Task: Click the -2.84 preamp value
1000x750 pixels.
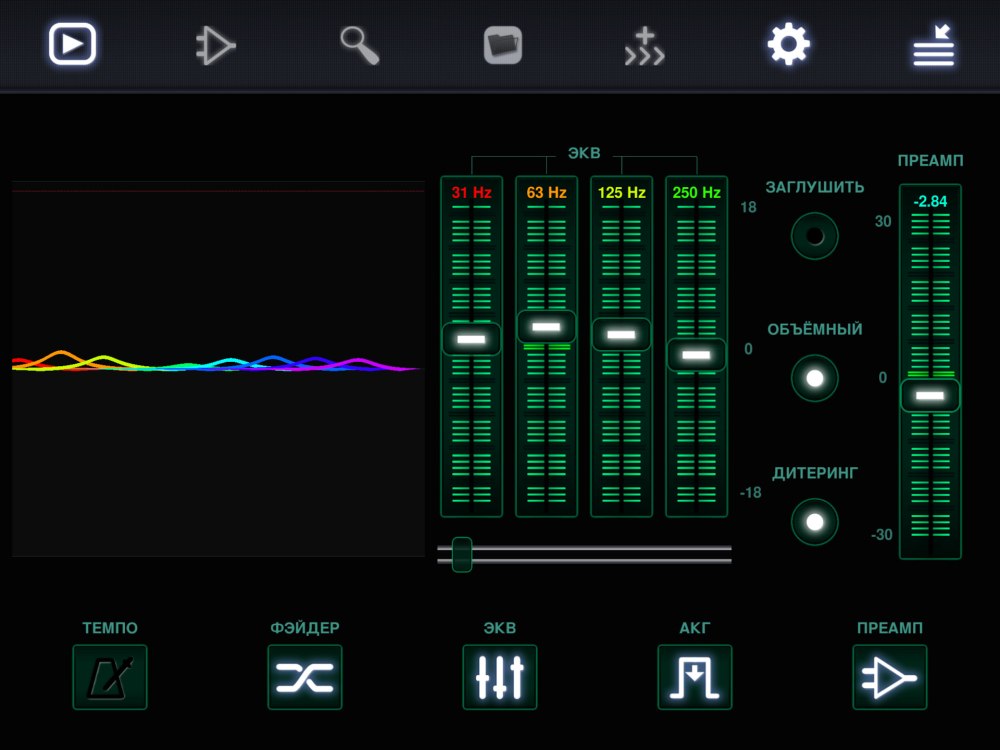Action: point(930,202)
